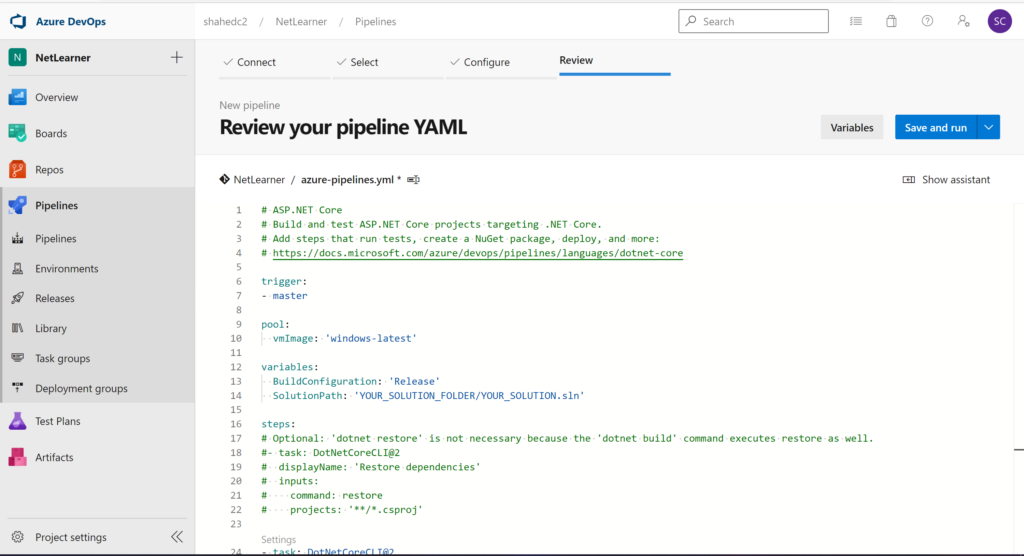The width and height of the screenshot is (1024, 556).
Task: Click 'steps:' line in editor
Action: pyautogui.click(x=279, y=424)
